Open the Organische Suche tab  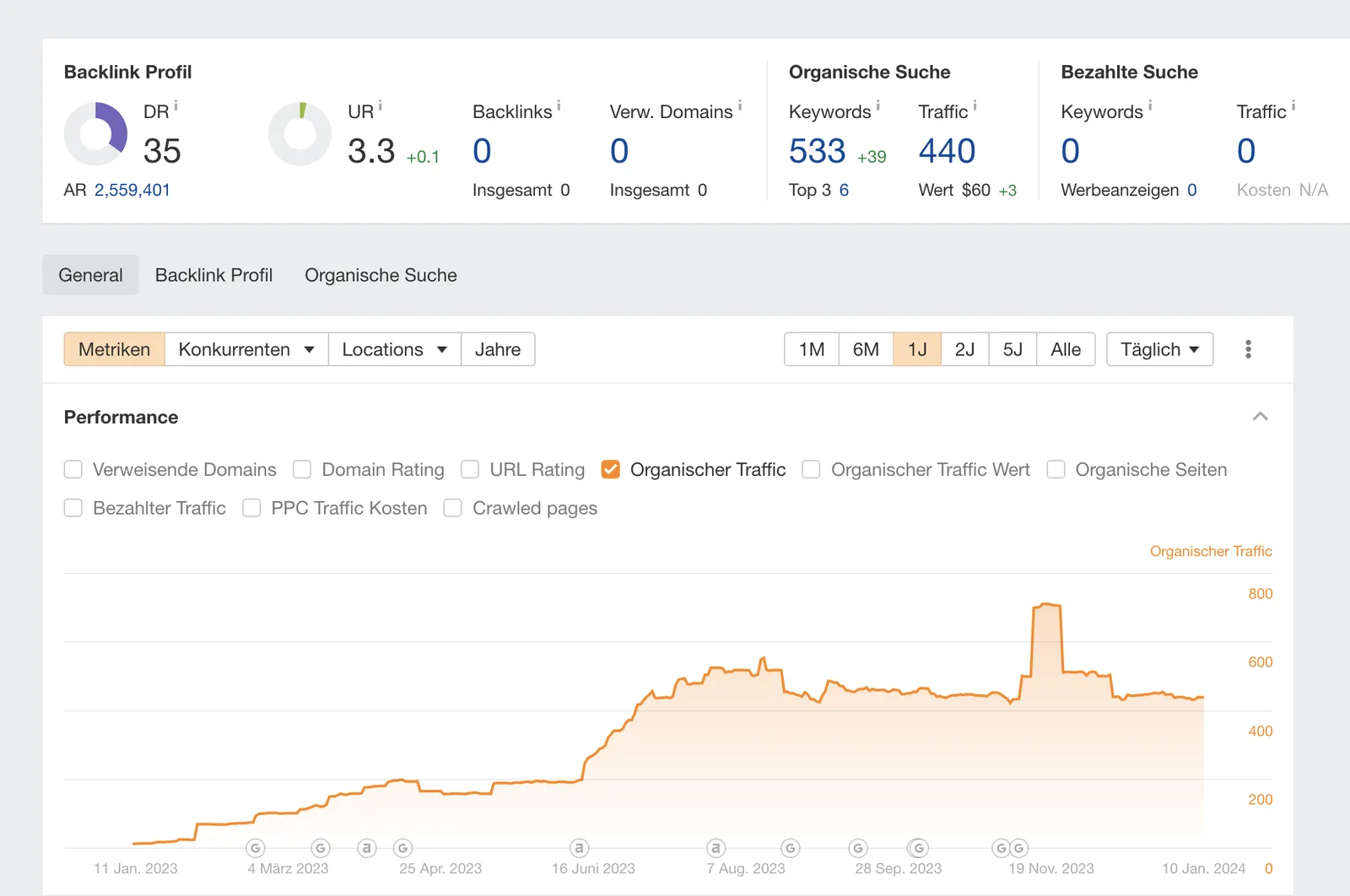point(381,275)
